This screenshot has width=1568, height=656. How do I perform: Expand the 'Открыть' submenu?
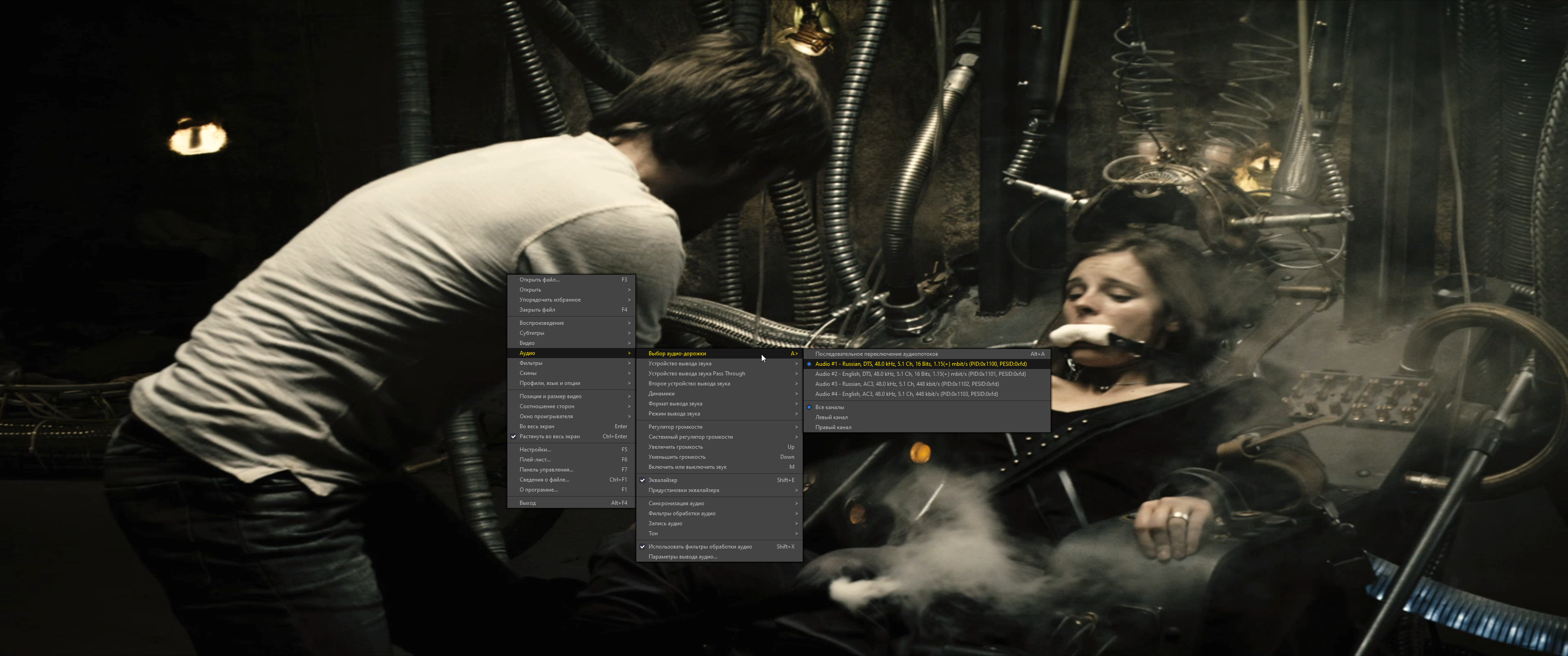[571, 290]
